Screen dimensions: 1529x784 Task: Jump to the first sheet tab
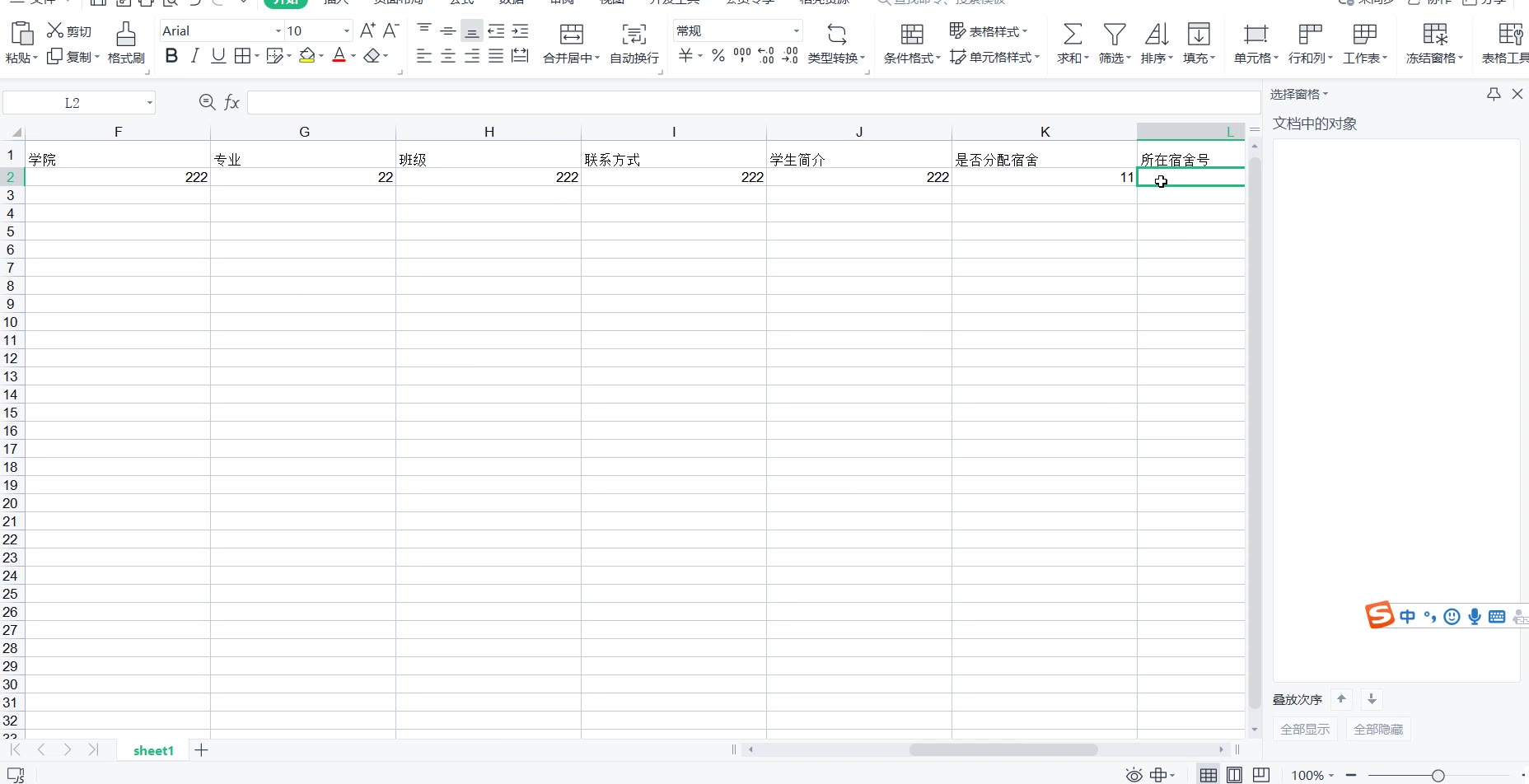click(x=15, y=749)
